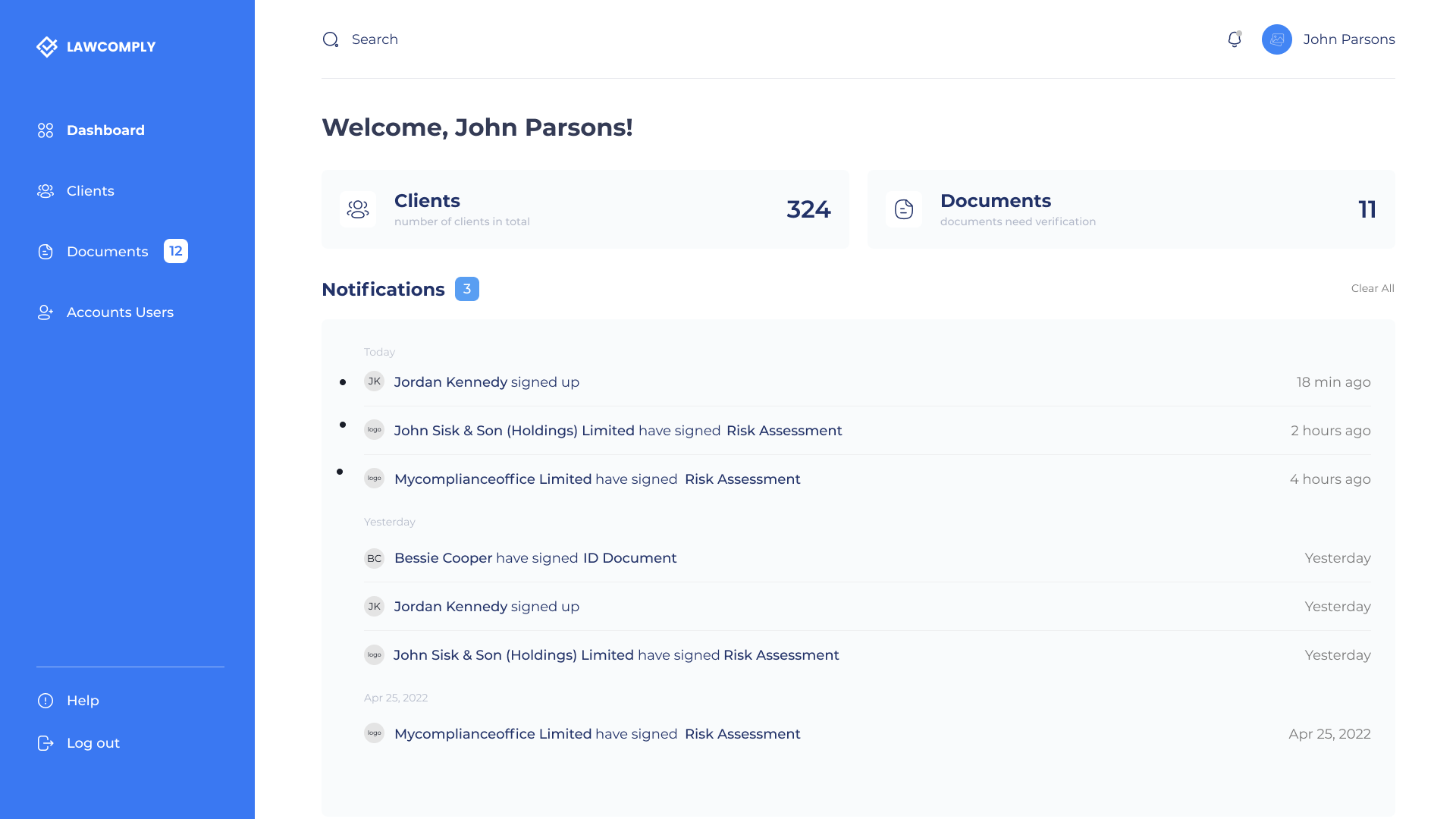
Task: Open Documents section with 12 badge
Action: coord(108,252)
